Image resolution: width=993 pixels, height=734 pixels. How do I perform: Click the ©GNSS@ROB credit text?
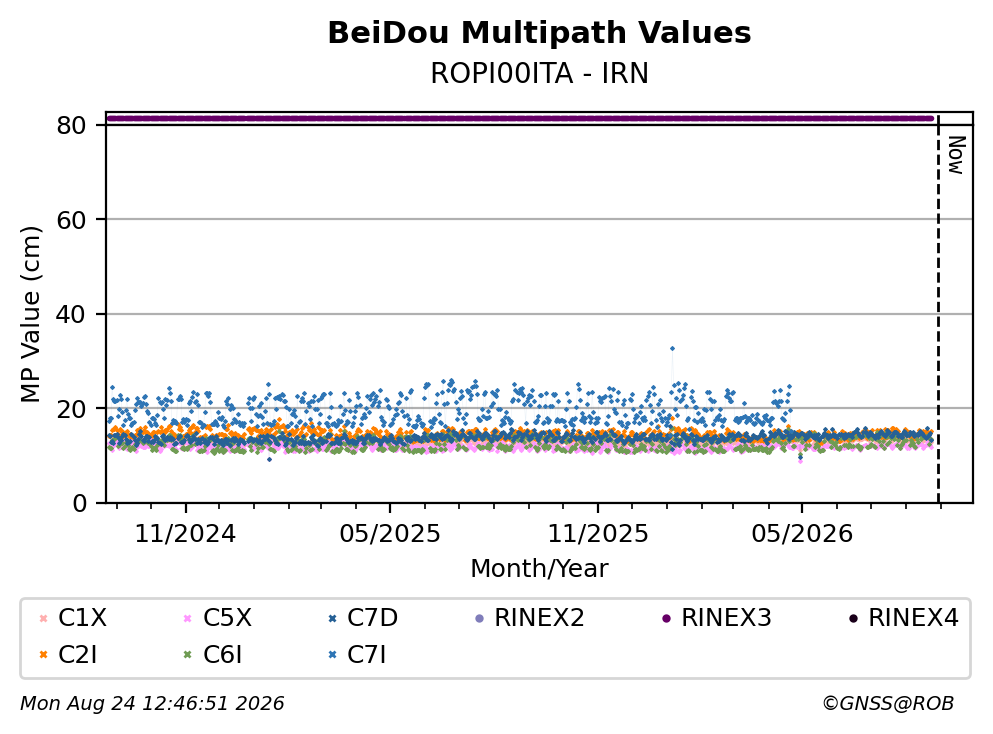[x=888, y=703]
